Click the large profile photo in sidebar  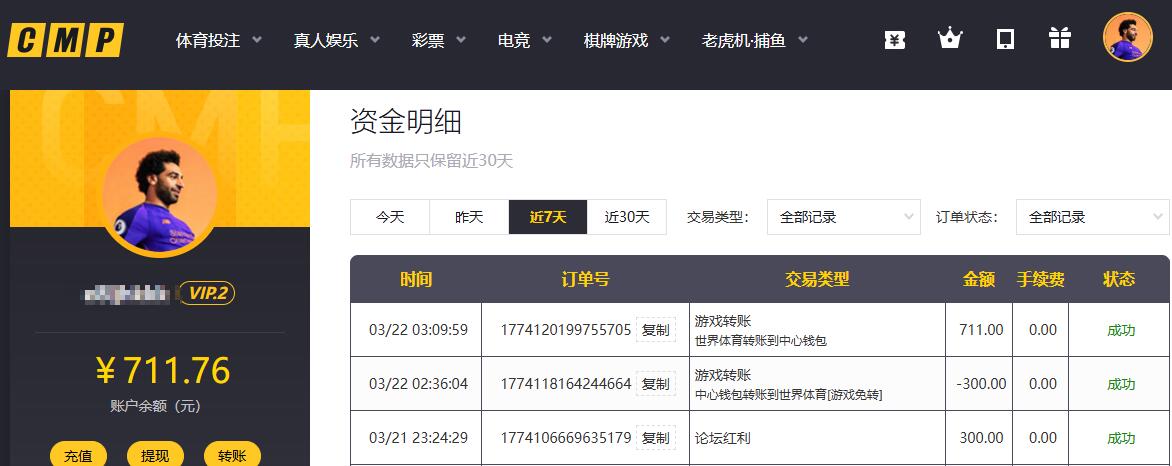(159, 196)
